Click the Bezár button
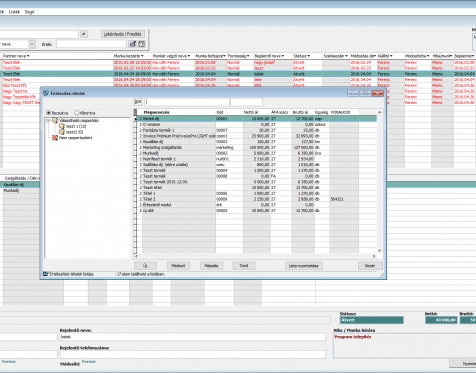 [370, 266]
